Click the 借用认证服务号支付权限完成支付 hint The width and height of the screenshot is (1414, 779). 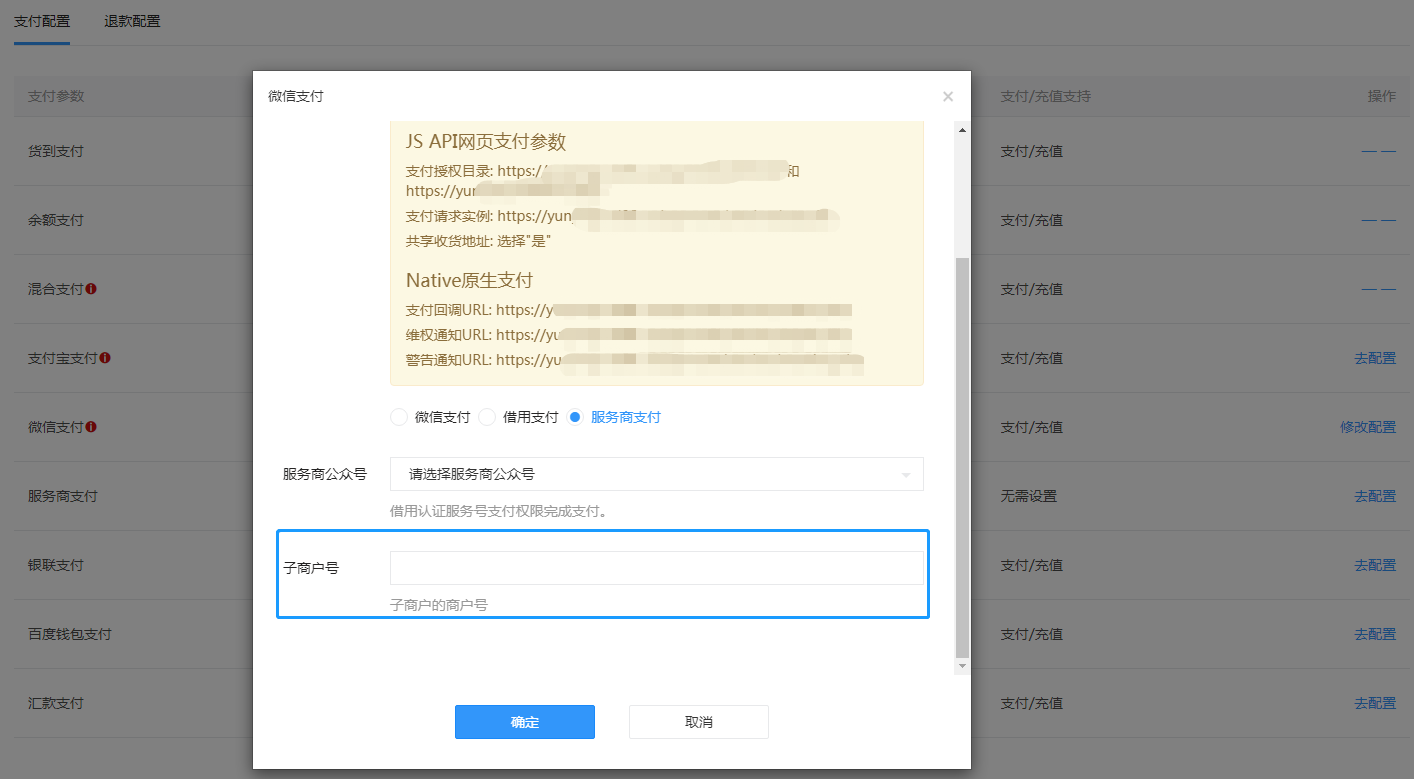[x=499, y=511]
